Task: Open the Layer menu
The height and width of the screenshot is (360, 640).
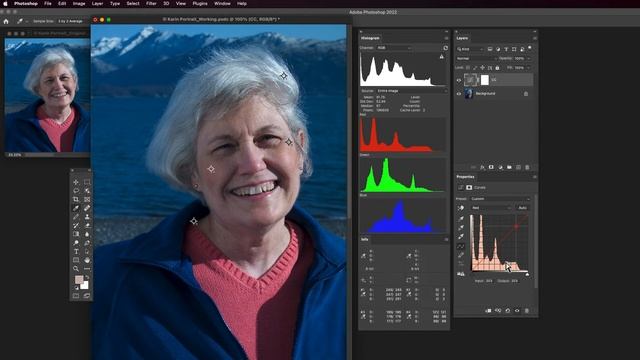Action: [x=97, y=3]
